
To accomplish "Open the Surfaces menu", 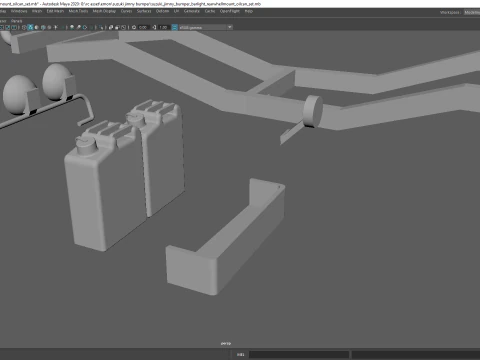I will point(144,11).
